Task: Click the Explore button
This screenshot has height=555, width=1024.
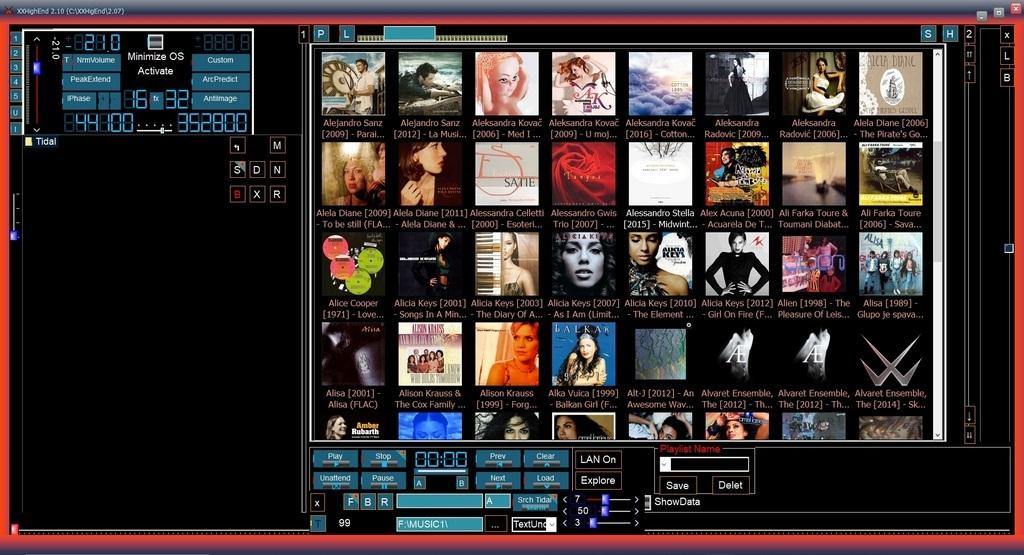Action: 598,481
